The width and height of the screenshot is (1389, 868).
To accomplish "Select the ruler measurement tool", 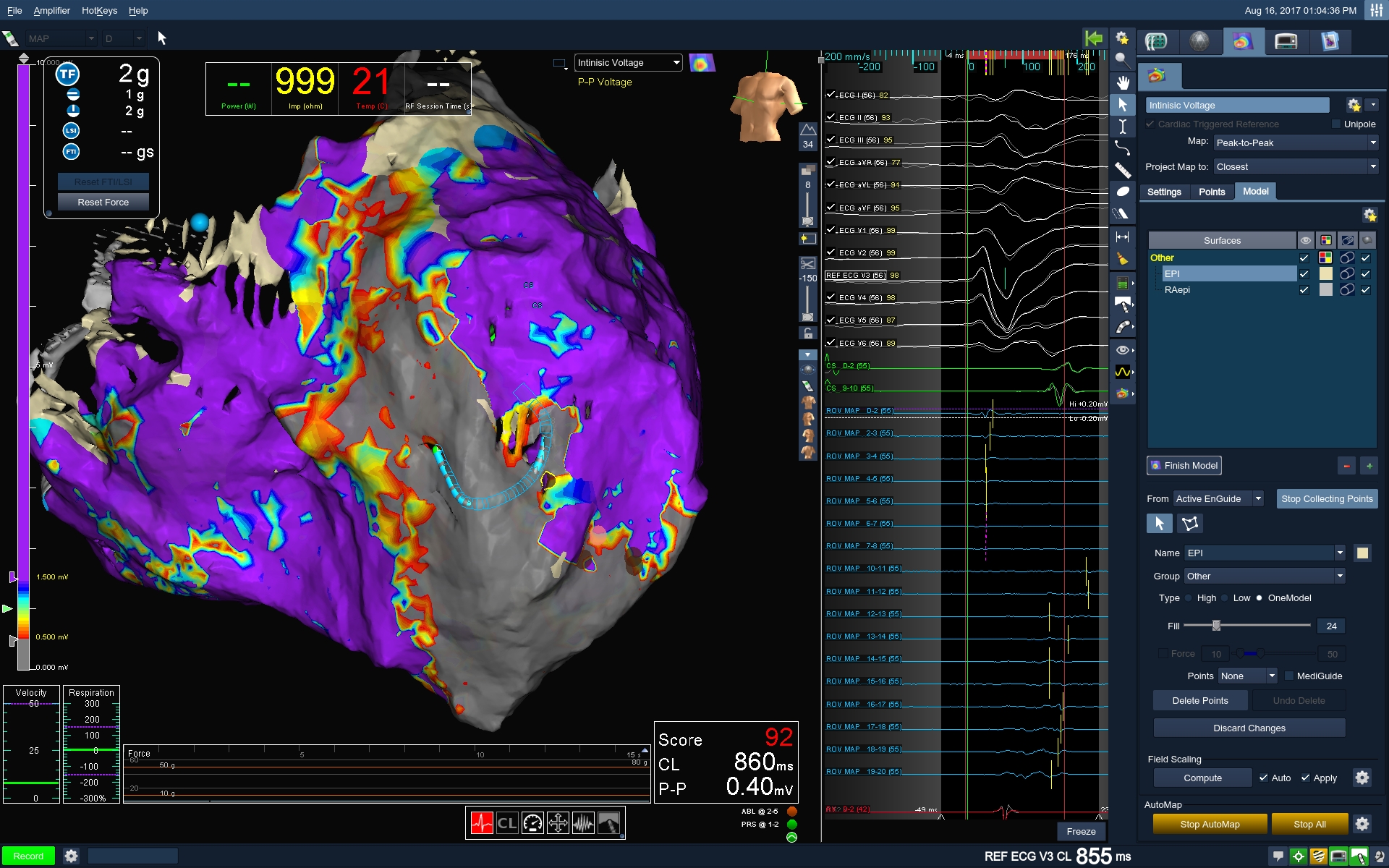I will pos(1122,170).
